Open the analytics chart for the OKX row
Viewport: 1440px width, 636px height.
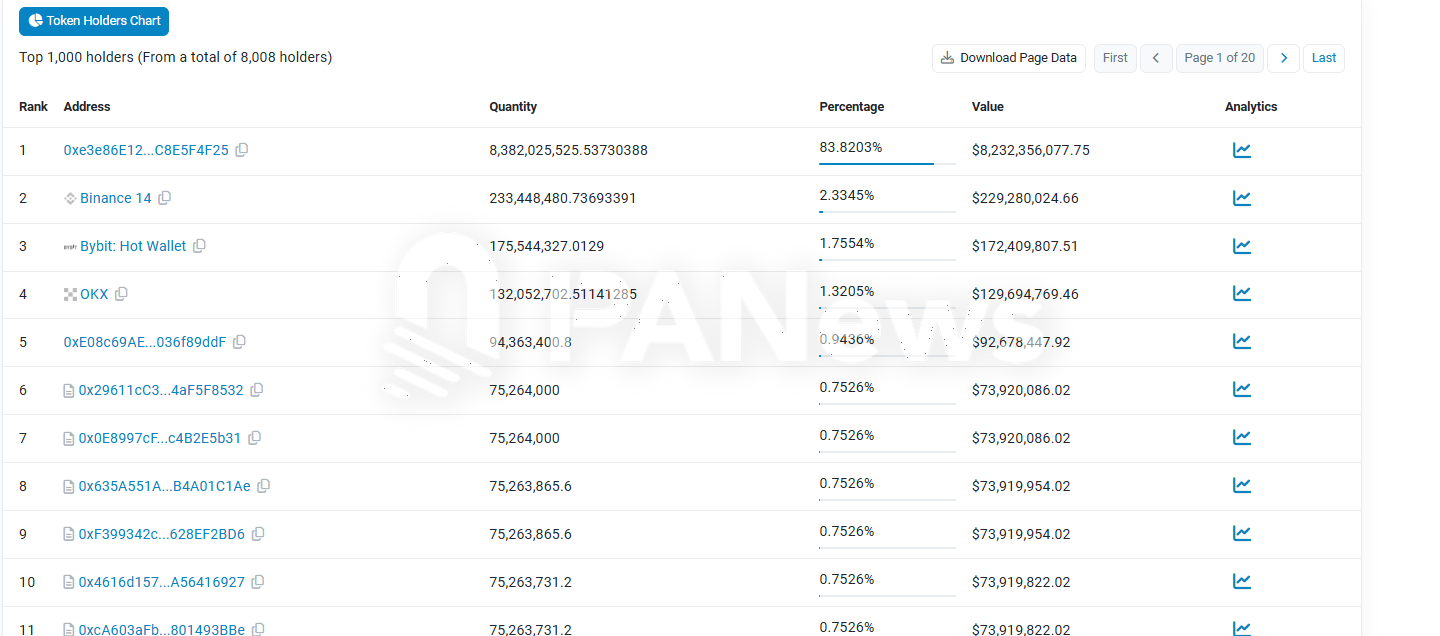click(1242, 293)
